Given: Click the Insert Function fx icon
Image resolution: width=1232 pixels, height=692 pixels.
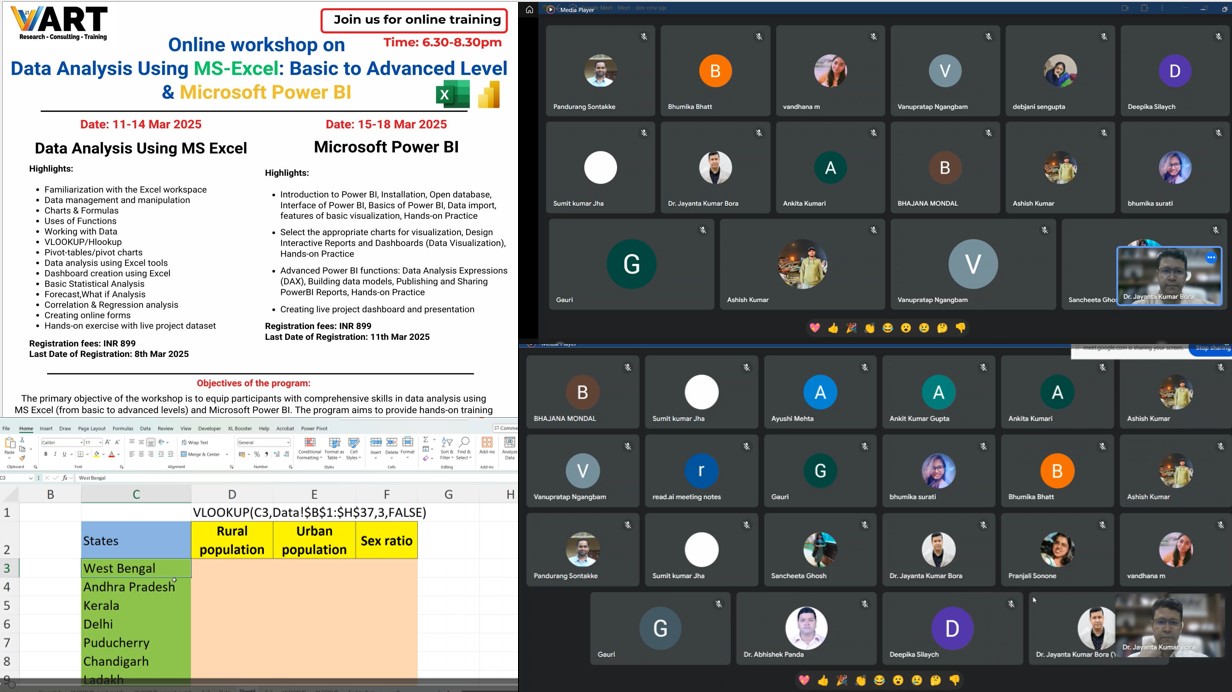Looking at the screenshot, I should point(65,478).
